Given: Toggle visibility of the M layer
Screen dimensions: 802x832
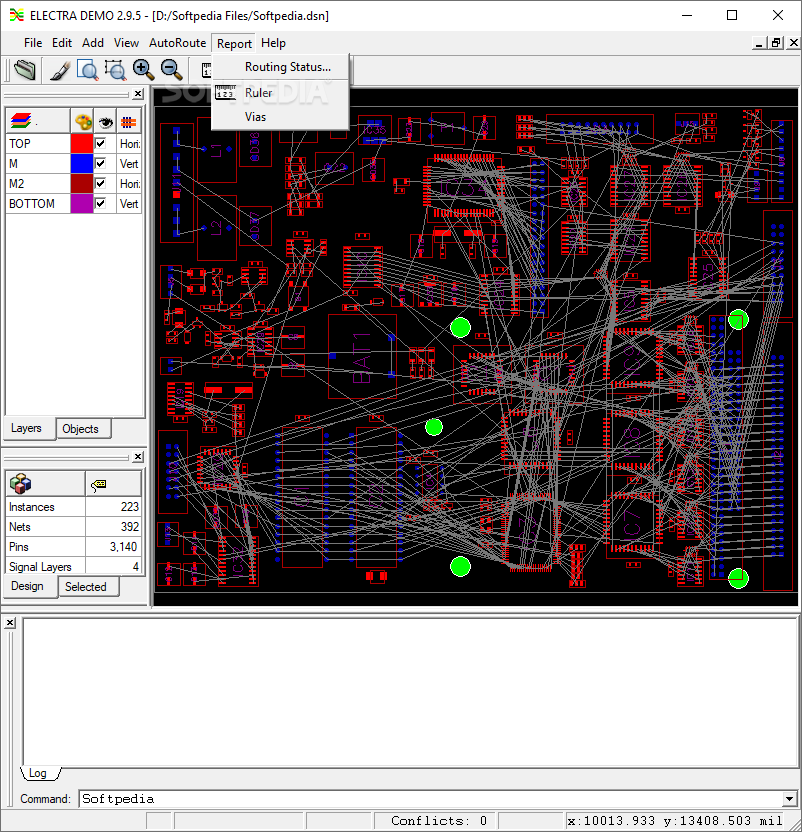Looking at the screenshot, I should pos(100,163).
